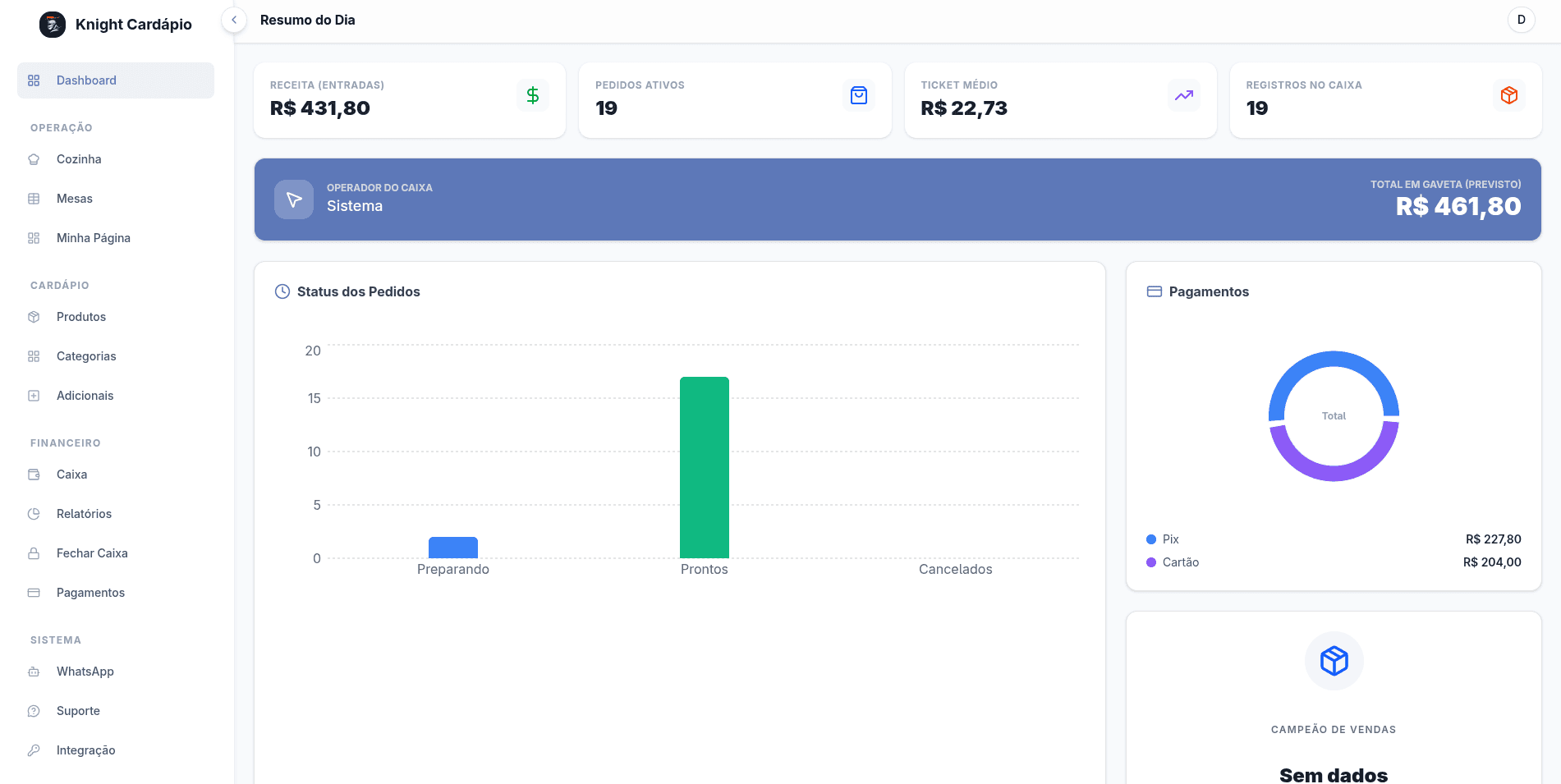Click the blue package icon above Campeão de Vendas
Image resolution: width=1561 pixels, height=784 pixels.
(x=1334, y=661)
